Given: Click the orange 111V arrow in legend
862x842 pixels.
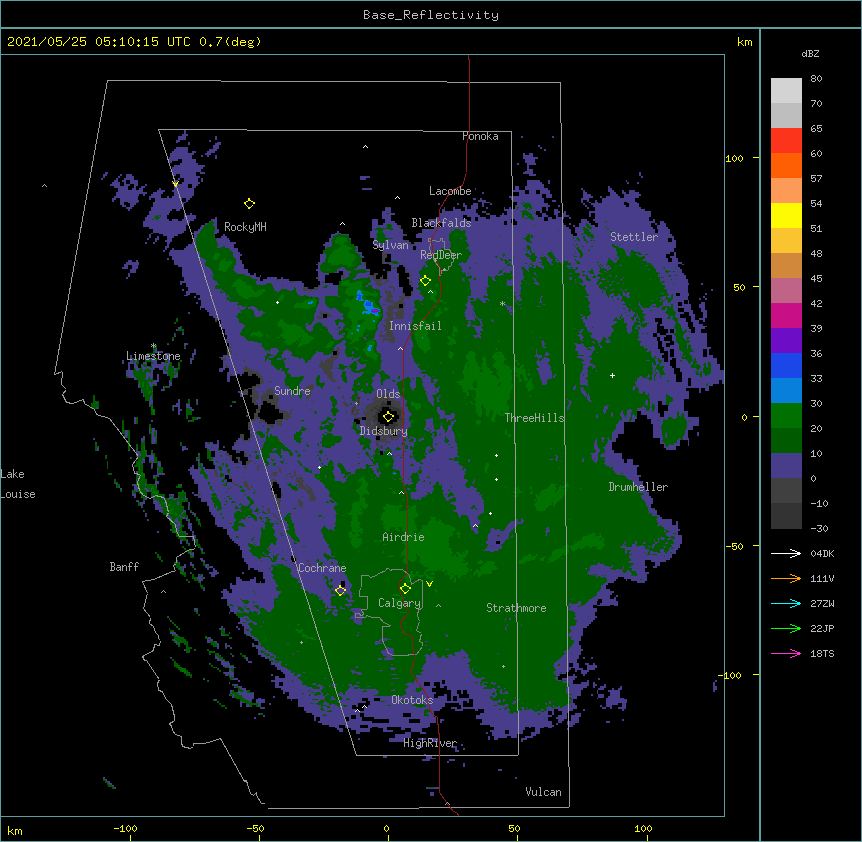Looking at the screenshot, I should [786, 578].
